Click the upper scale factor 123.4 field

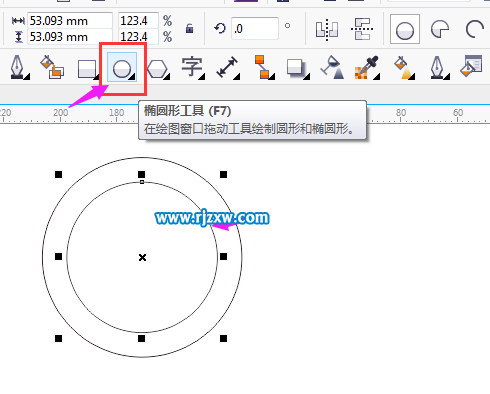(138, 21)
